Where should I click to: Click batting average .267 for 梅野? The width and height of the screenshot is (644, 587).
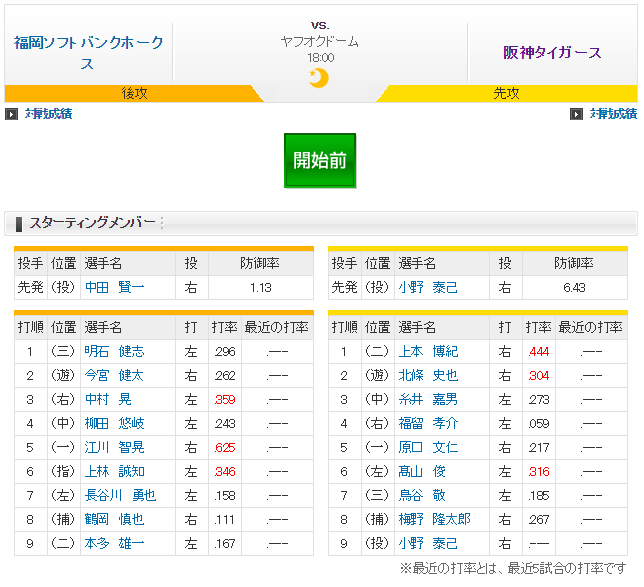(x=539, y=520)
